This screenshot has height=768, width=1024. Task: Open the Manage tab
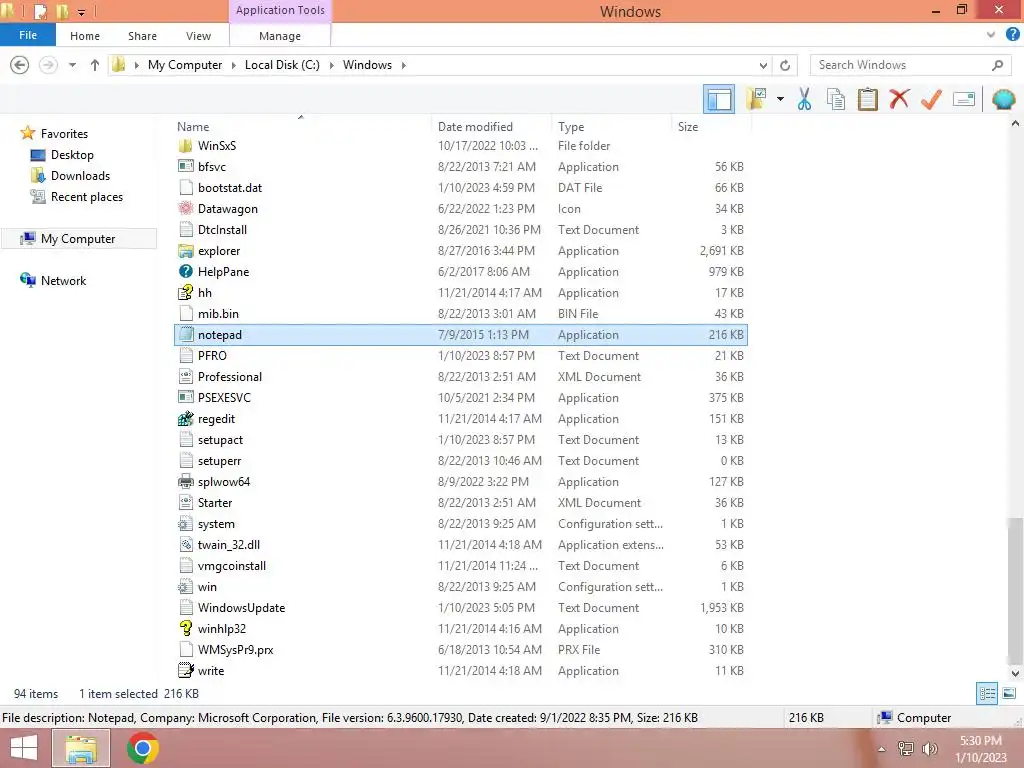click(x=280, y=36)
